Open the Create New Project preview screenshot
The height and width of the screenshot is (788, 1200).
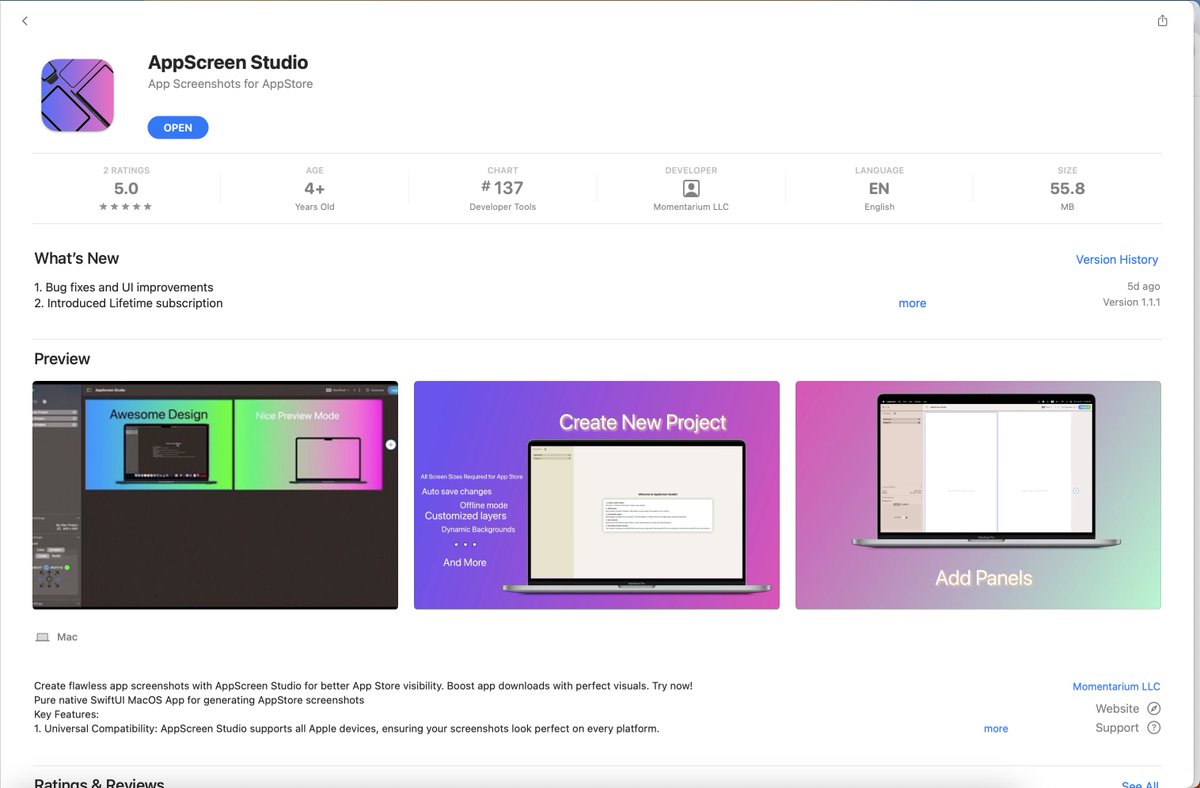click(597, 495)
